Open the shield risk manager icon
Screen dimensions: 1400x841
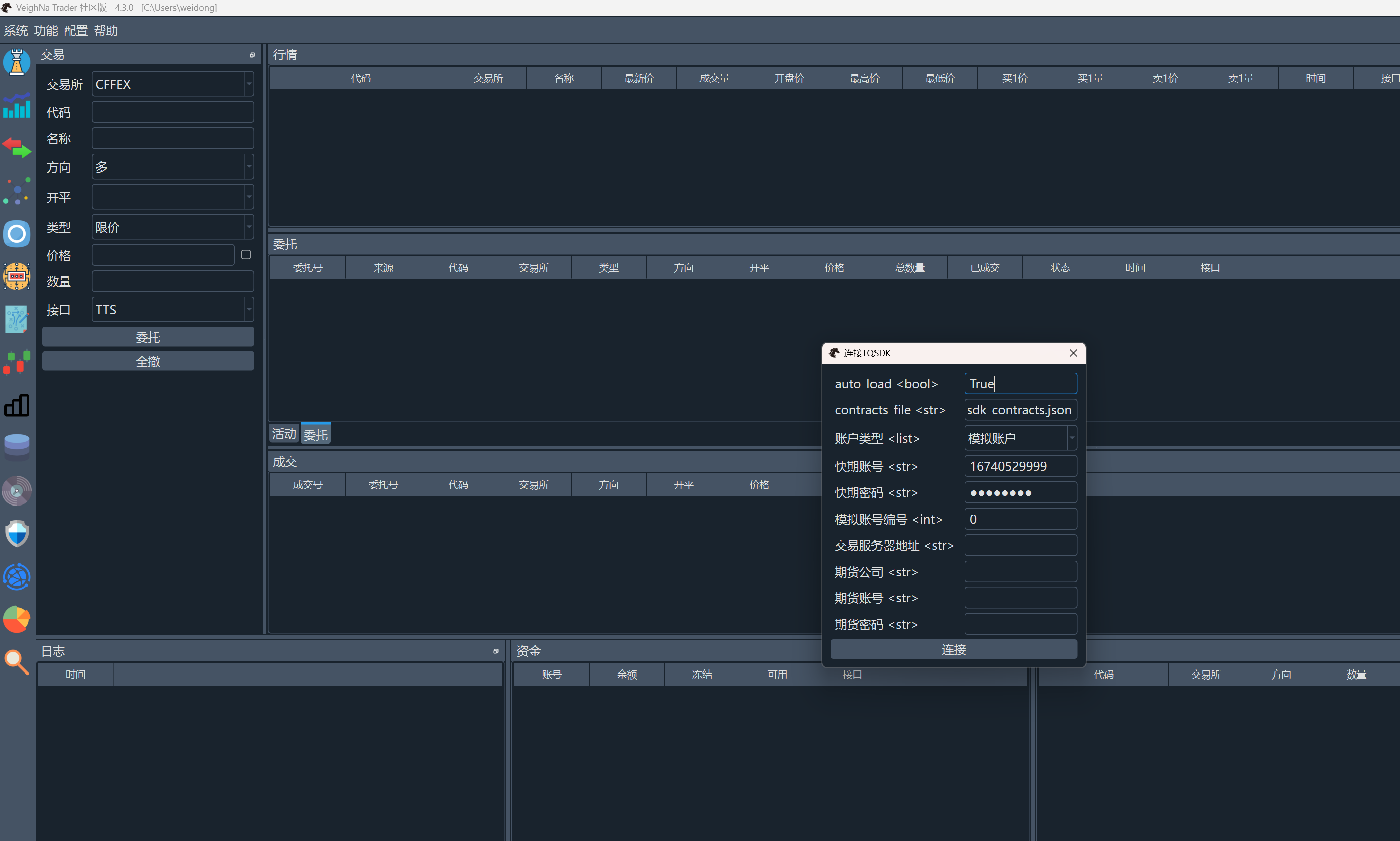click(x=17, y=533)
